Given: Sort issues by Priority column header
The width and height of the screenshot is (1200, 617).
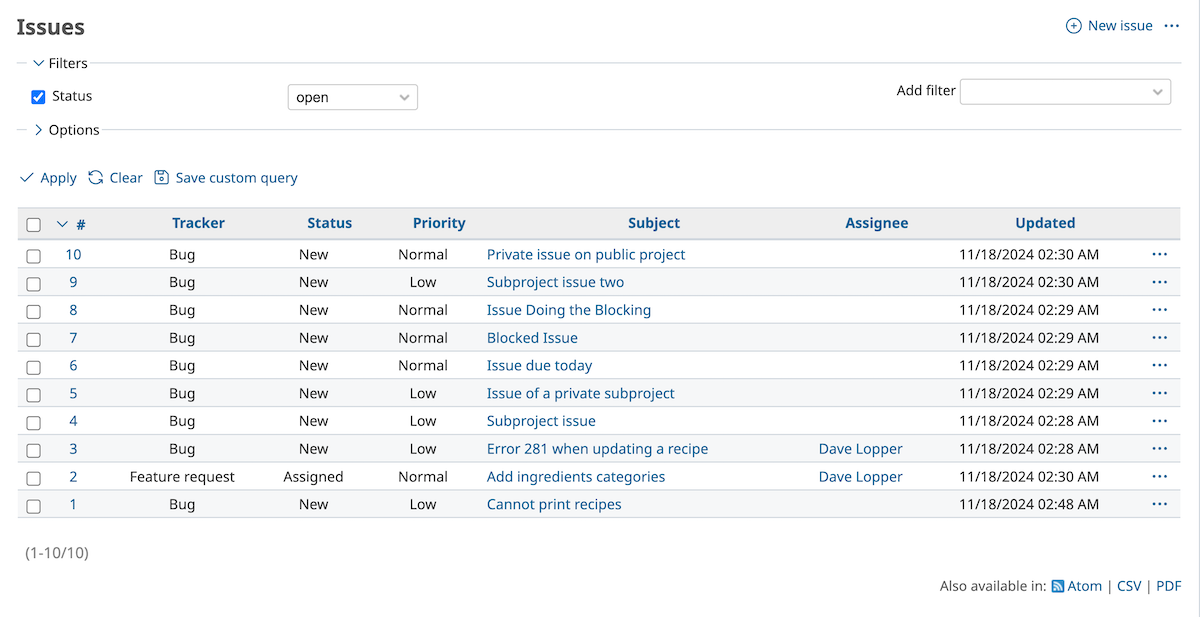Looking at the screenshot, I should pos(439,224).
